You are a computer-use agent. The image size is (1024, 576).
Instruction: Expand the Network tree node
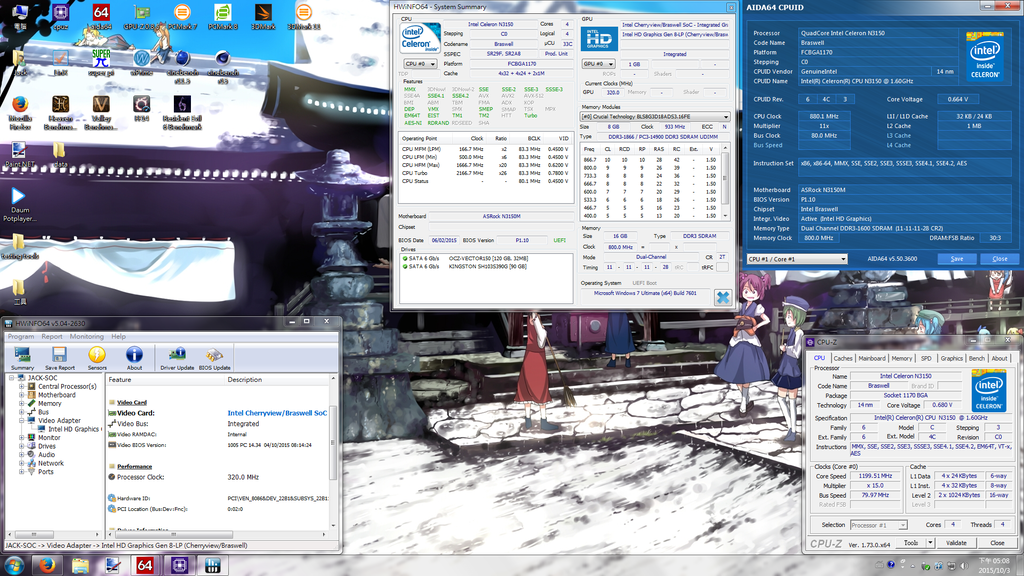click(x=22, y=463)
